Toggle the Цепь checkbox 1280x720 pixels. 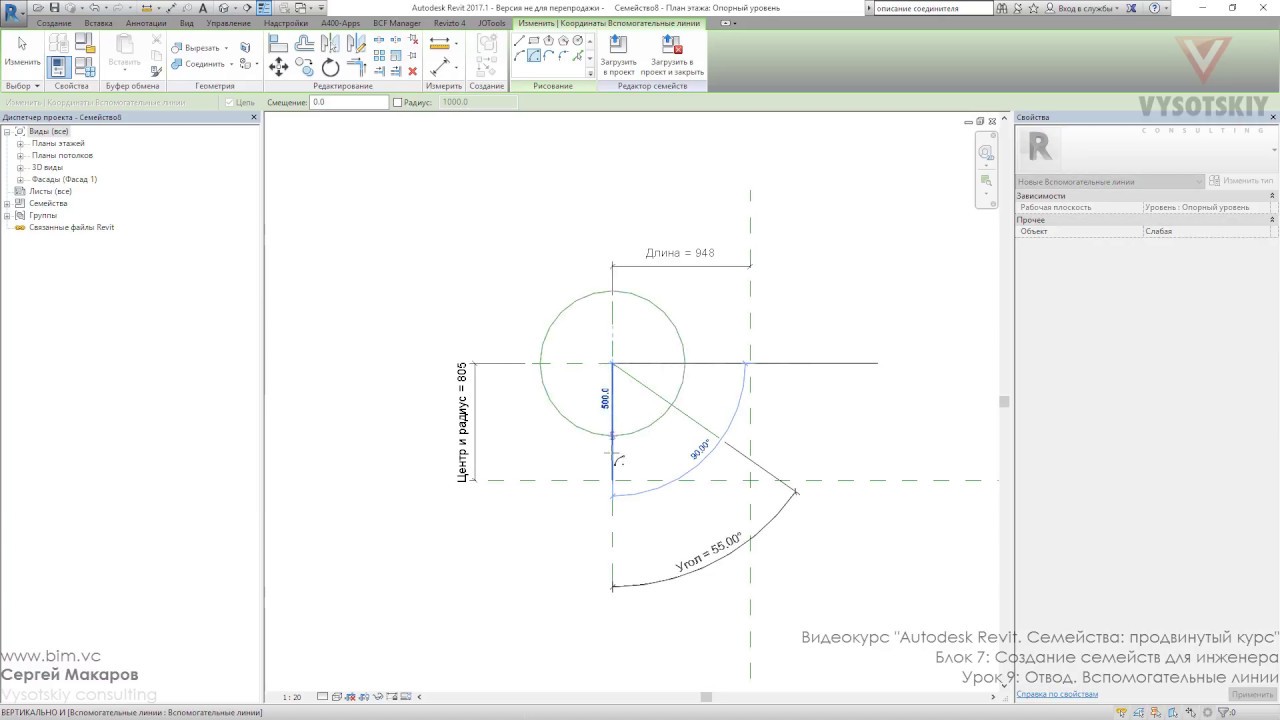point(229,102)
